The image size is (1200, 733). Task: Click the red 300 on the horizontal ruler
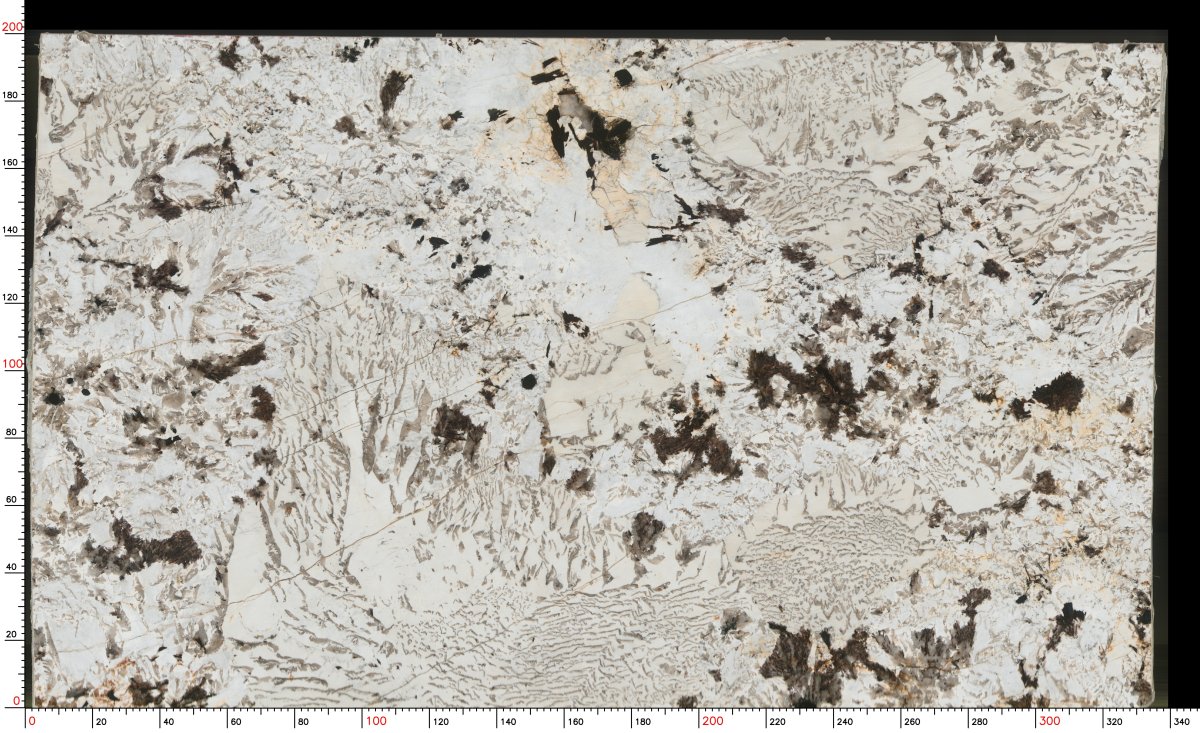1049,721
